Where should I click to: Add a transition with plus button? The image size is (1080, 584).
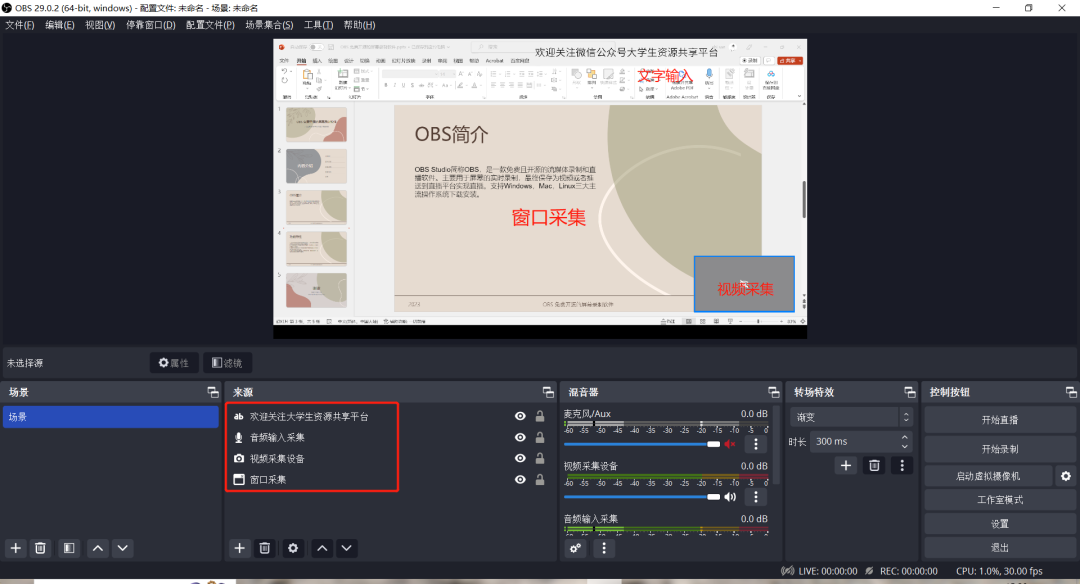[x=846, y=466]
